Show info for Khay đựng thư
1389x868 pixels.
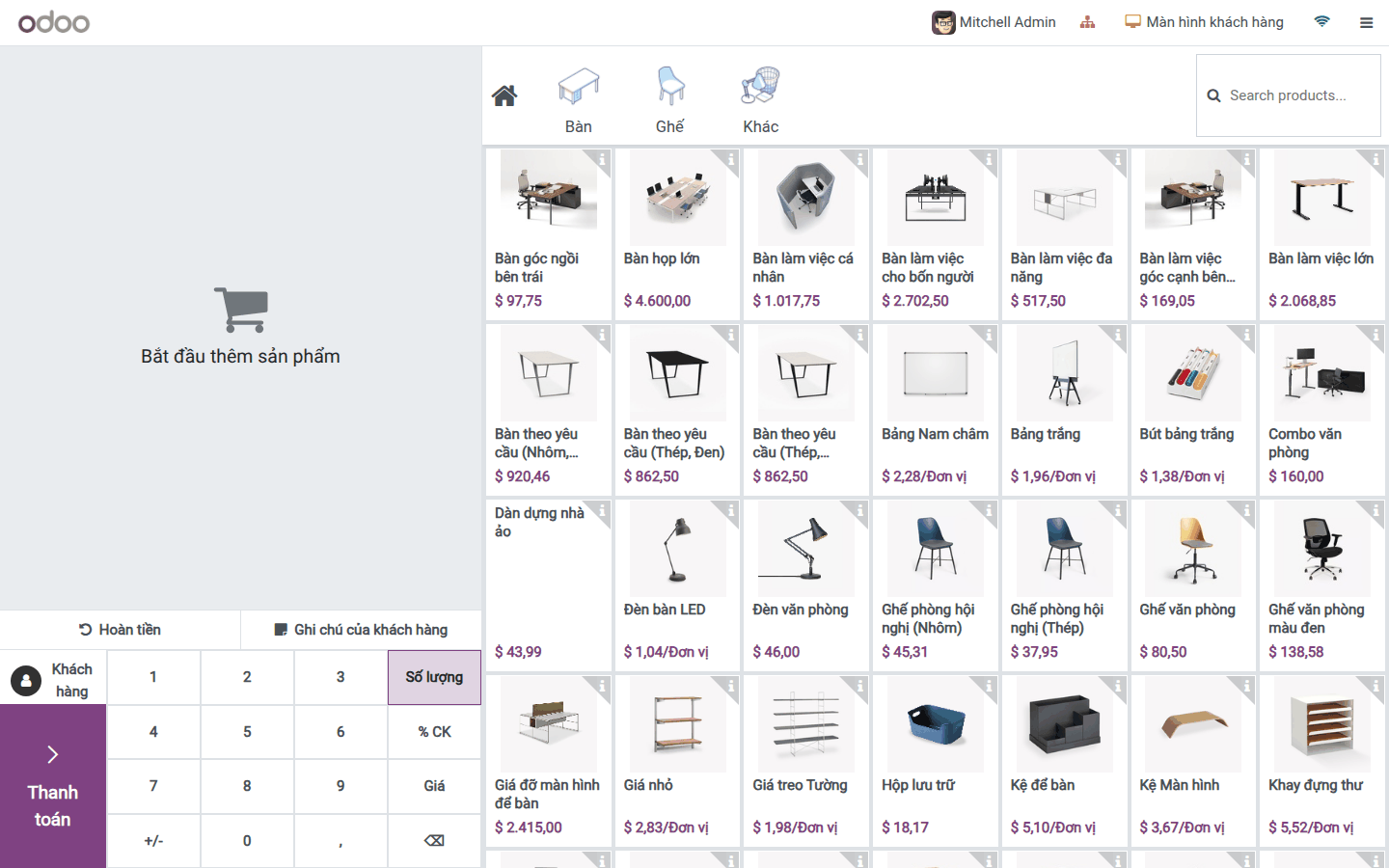point(1375,685)
